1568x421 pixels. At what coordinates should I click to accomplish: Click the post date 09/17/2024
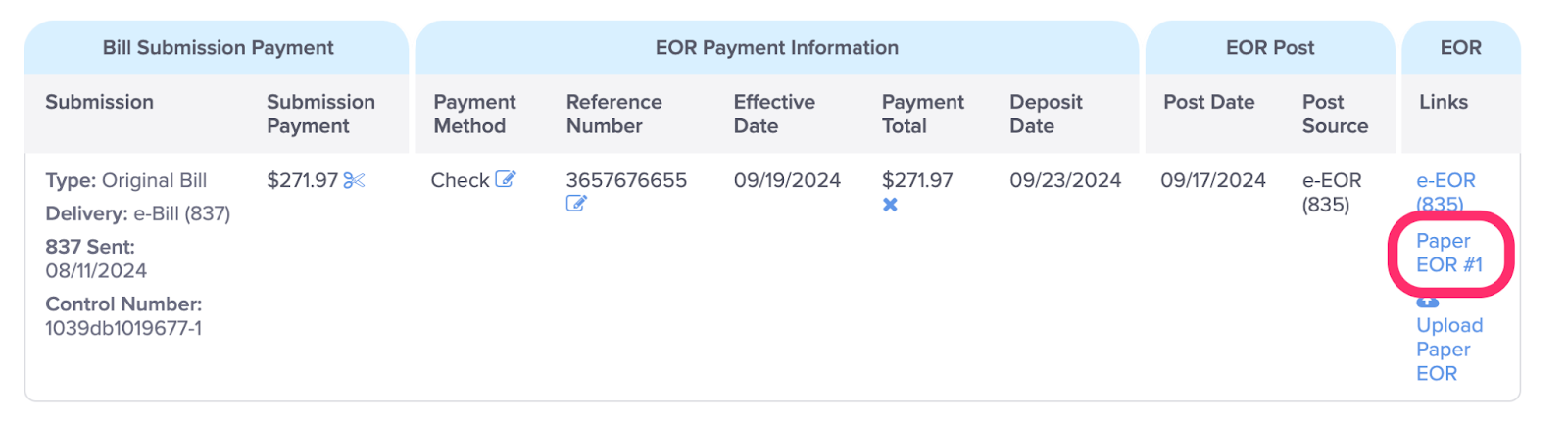(1213, 180)
